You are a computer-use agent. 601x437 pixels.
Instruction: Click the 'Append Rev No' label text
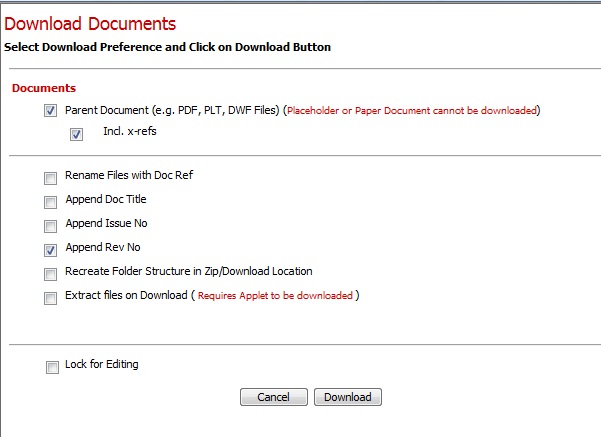[106, 248]
